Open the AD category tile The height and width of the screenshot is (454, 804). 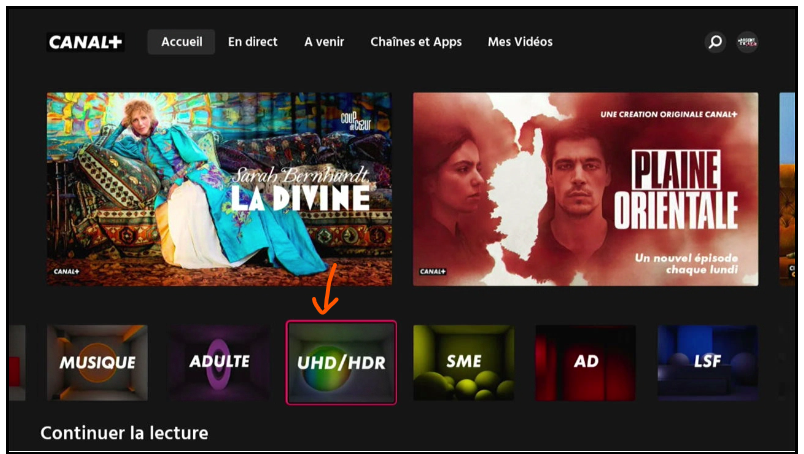pos(586,362)
